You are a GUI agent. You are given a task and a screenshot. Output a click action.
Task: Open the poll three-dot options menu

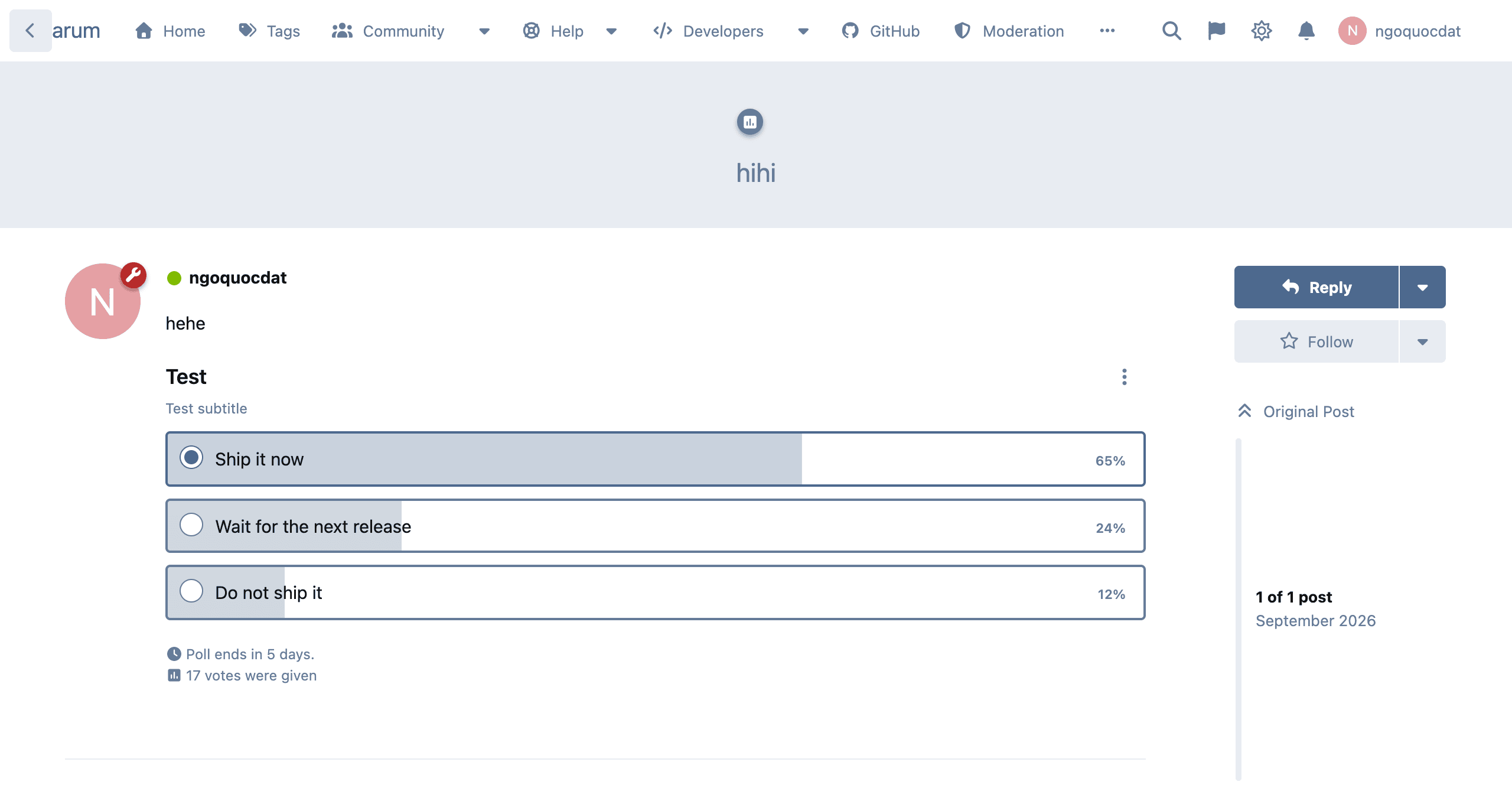[1125, 377]
